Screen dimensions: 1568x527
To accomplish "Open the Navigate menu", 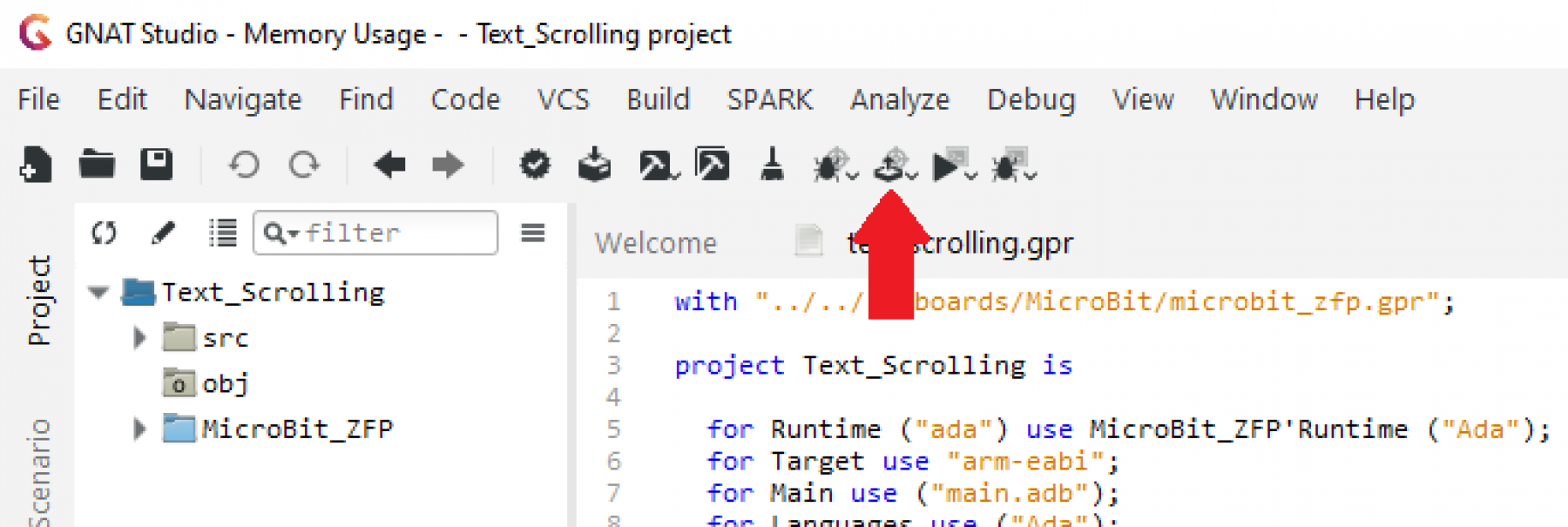I will click(x=243, y=99).
